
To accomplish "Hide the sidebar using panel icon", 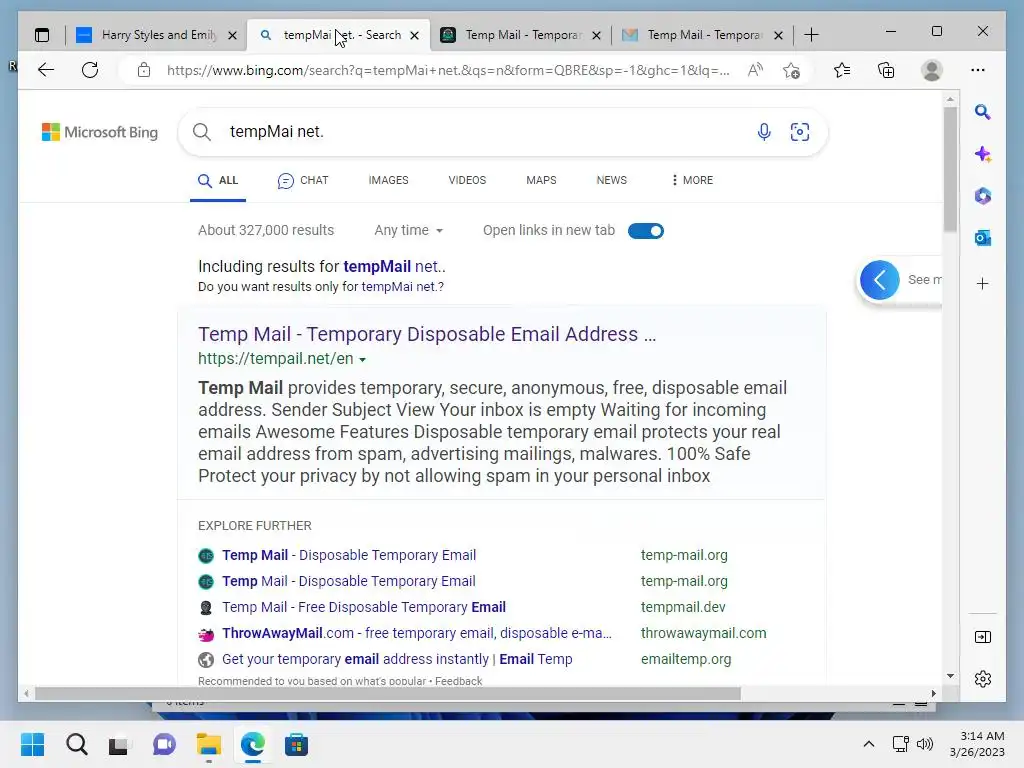I will coord(982,637).
